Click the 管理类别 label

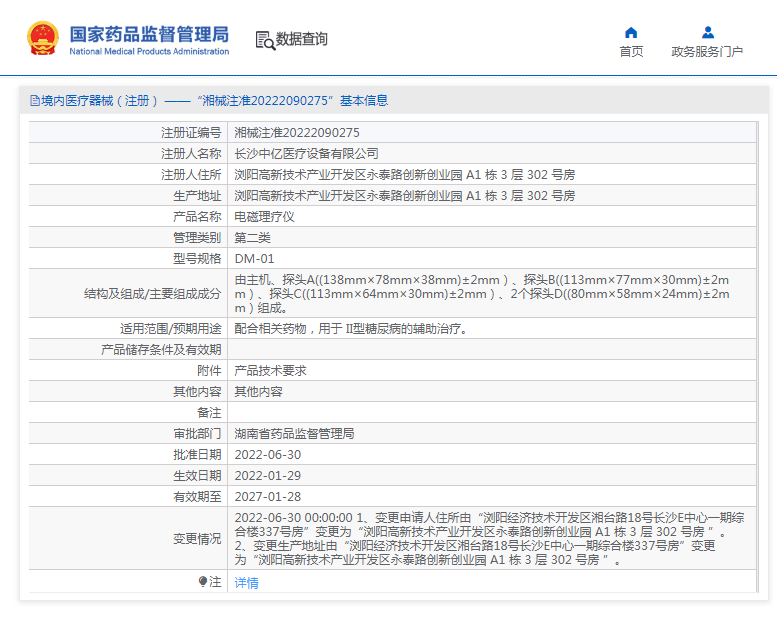click(197, 238)
